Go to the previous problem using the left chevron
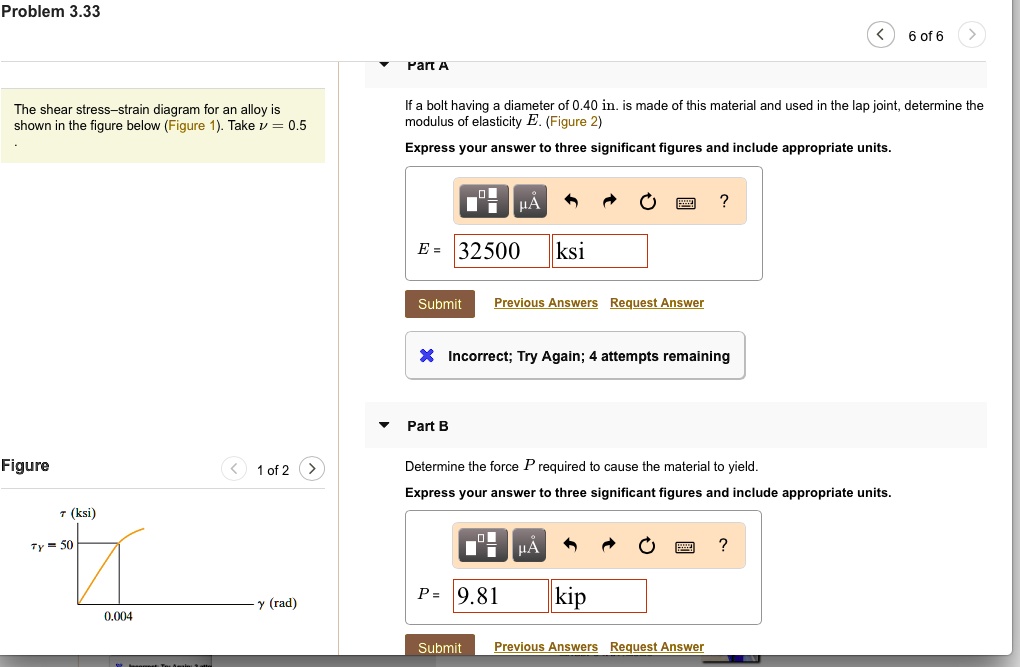 coord(881,34)
